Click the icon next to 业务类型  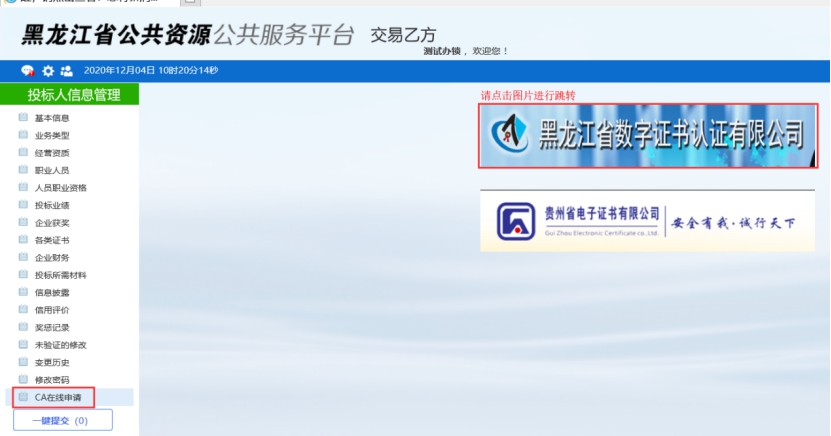tap(23, 135)
